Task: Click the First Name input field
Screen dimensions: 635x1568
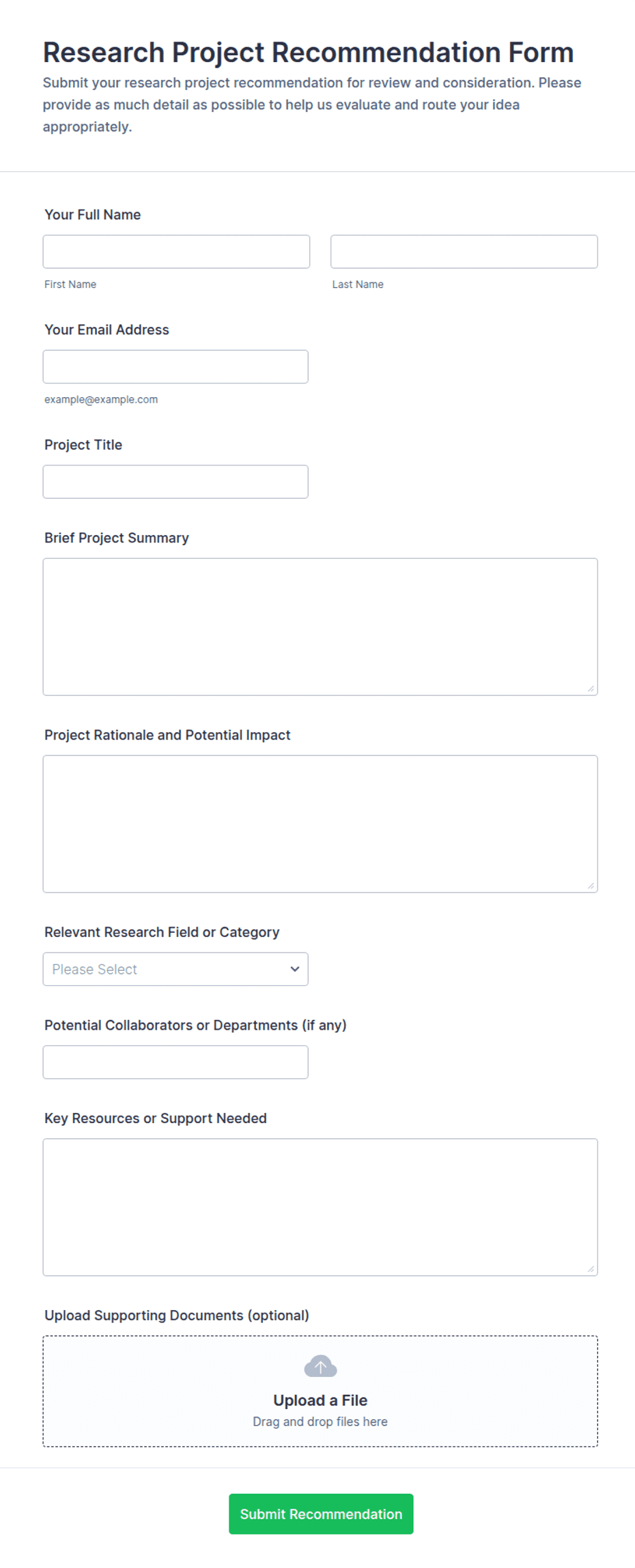Action: (x=176, y=252)
